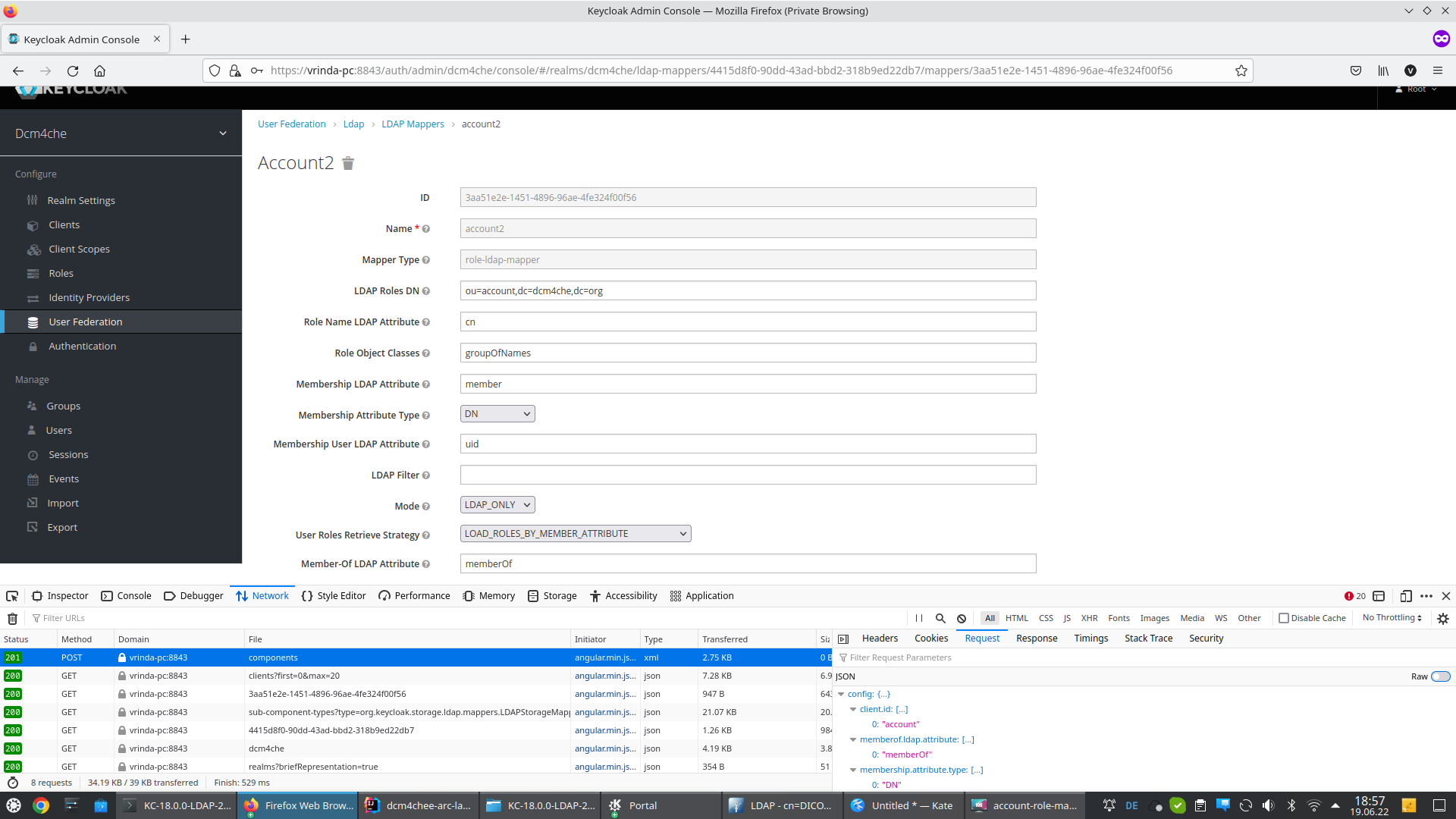Clear network requests with the trash icon
The image size is (1456, 819).
[x=12, y=618]
